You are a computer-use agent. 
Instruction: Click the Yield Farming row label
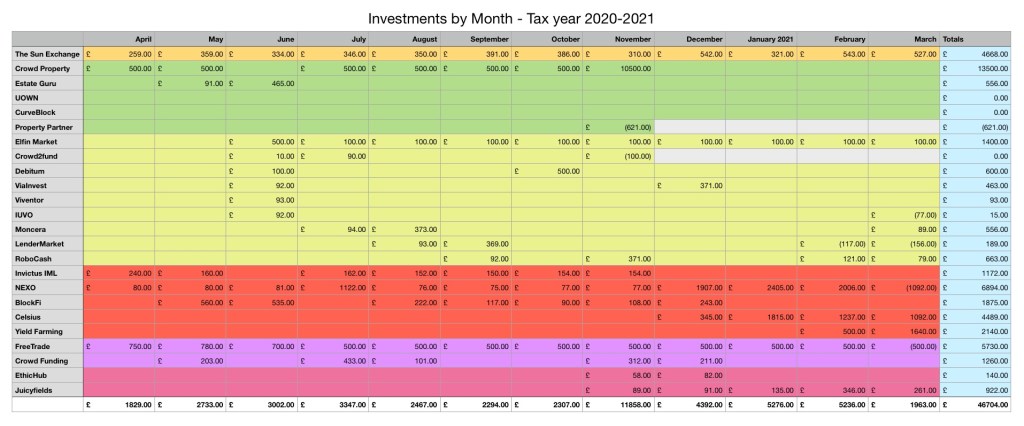(x=38, y=331)
